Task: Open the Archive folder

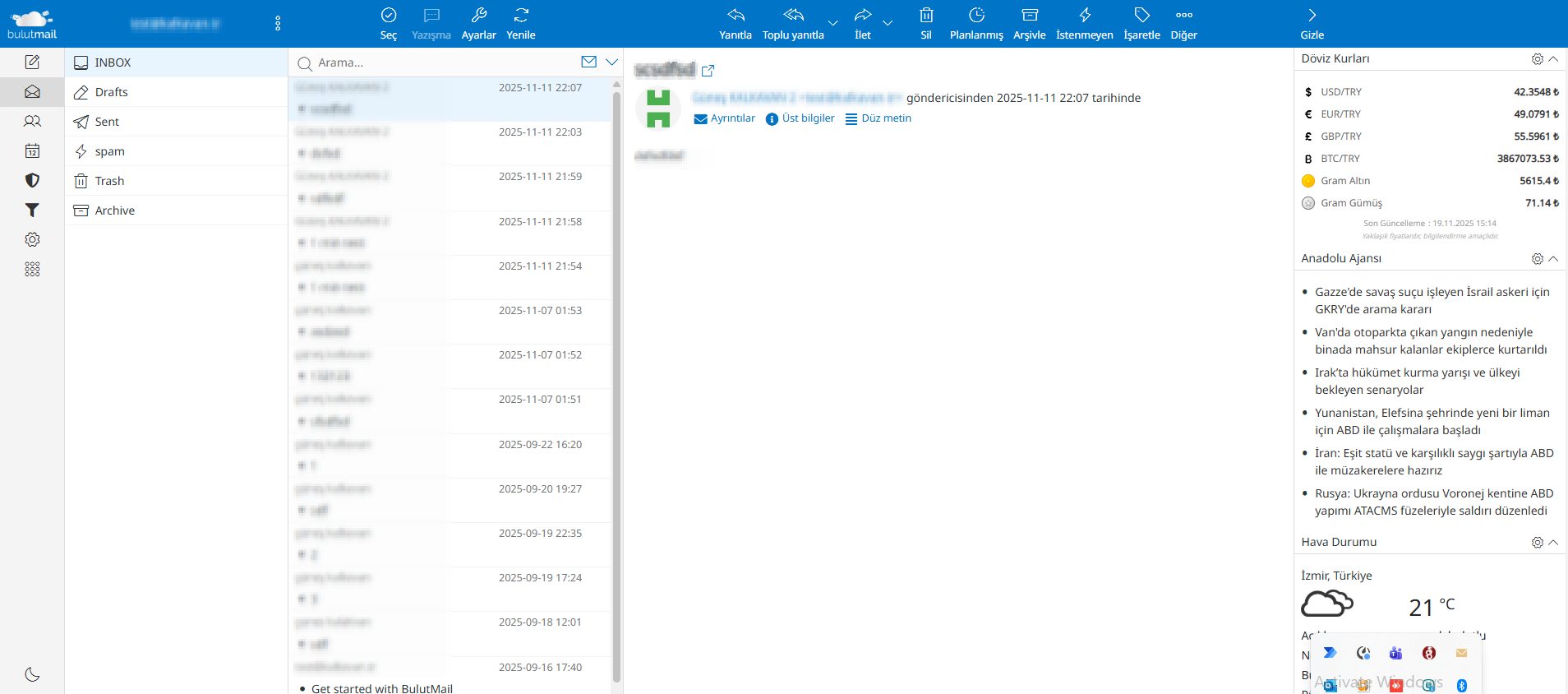Action: coord(176,211)
